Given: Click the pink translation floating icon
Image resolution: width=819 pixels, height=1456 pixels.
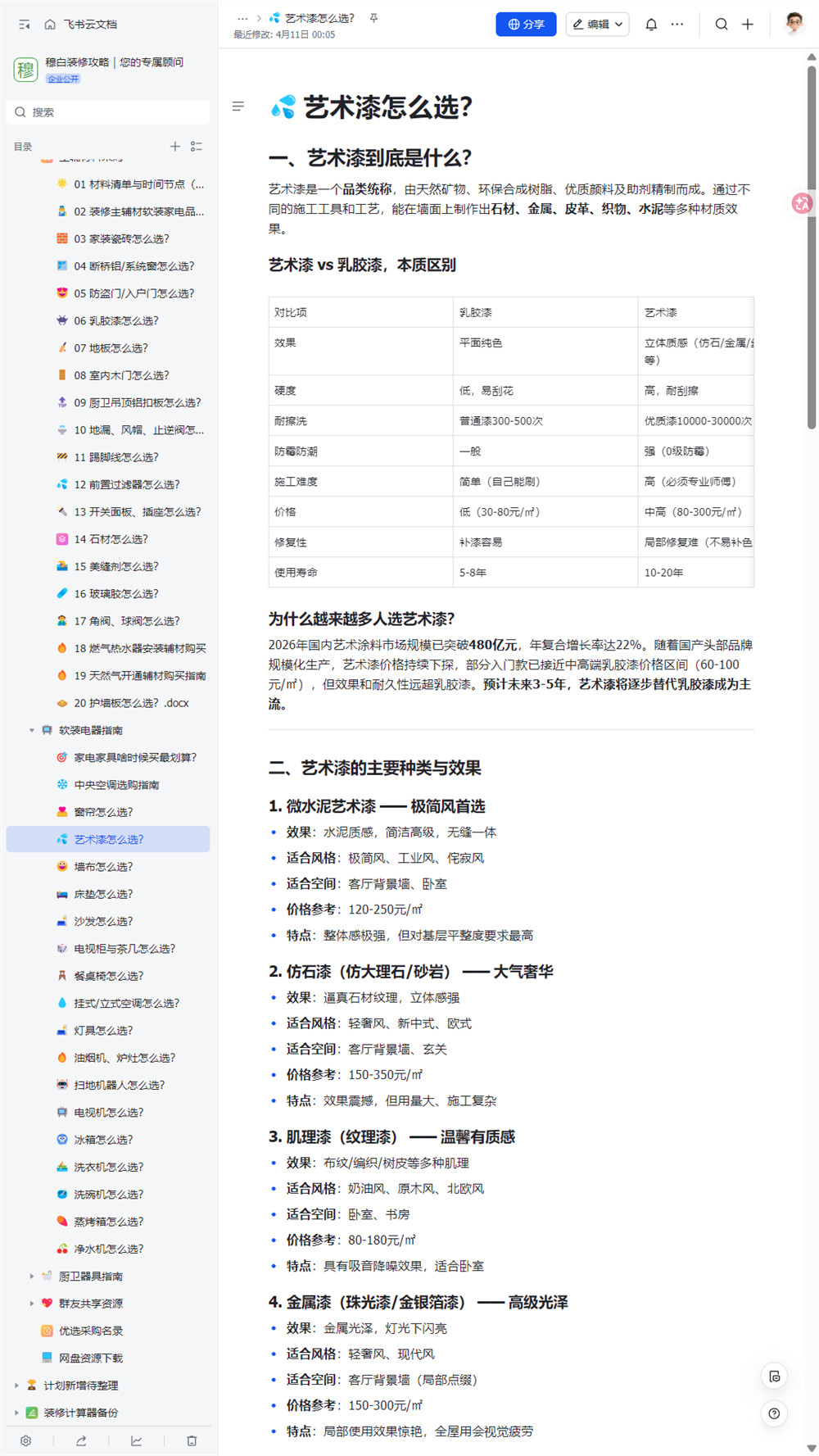Looking at the screenshot, I should point(803,203).
